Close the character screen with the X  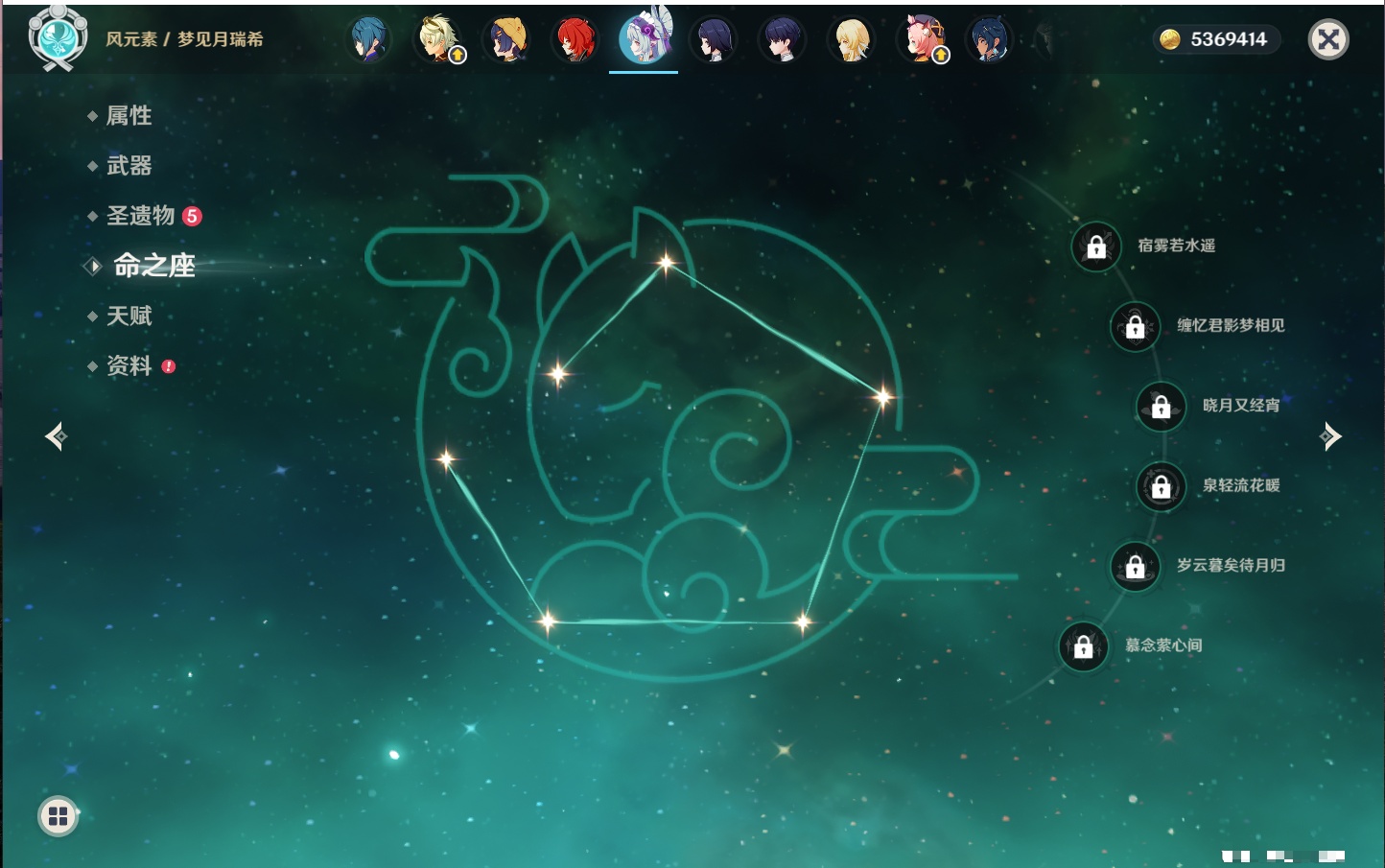tap(1328, 39)
